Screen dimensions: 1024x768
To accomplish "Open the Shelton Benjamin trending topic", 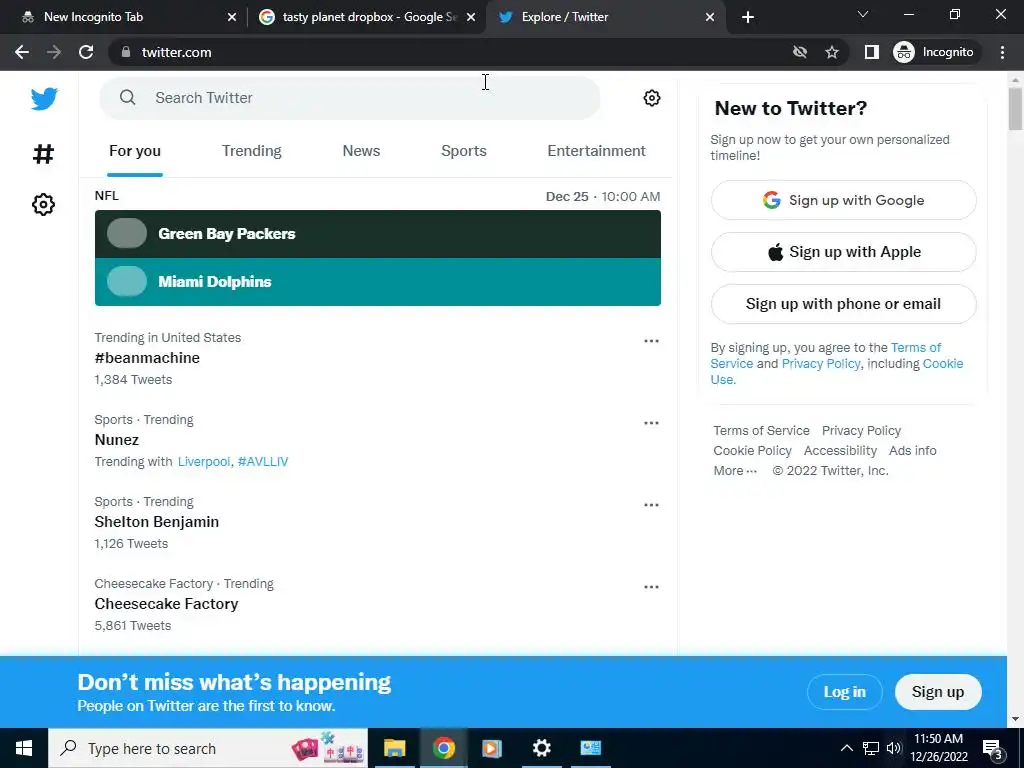I will [x=157, y=522].
